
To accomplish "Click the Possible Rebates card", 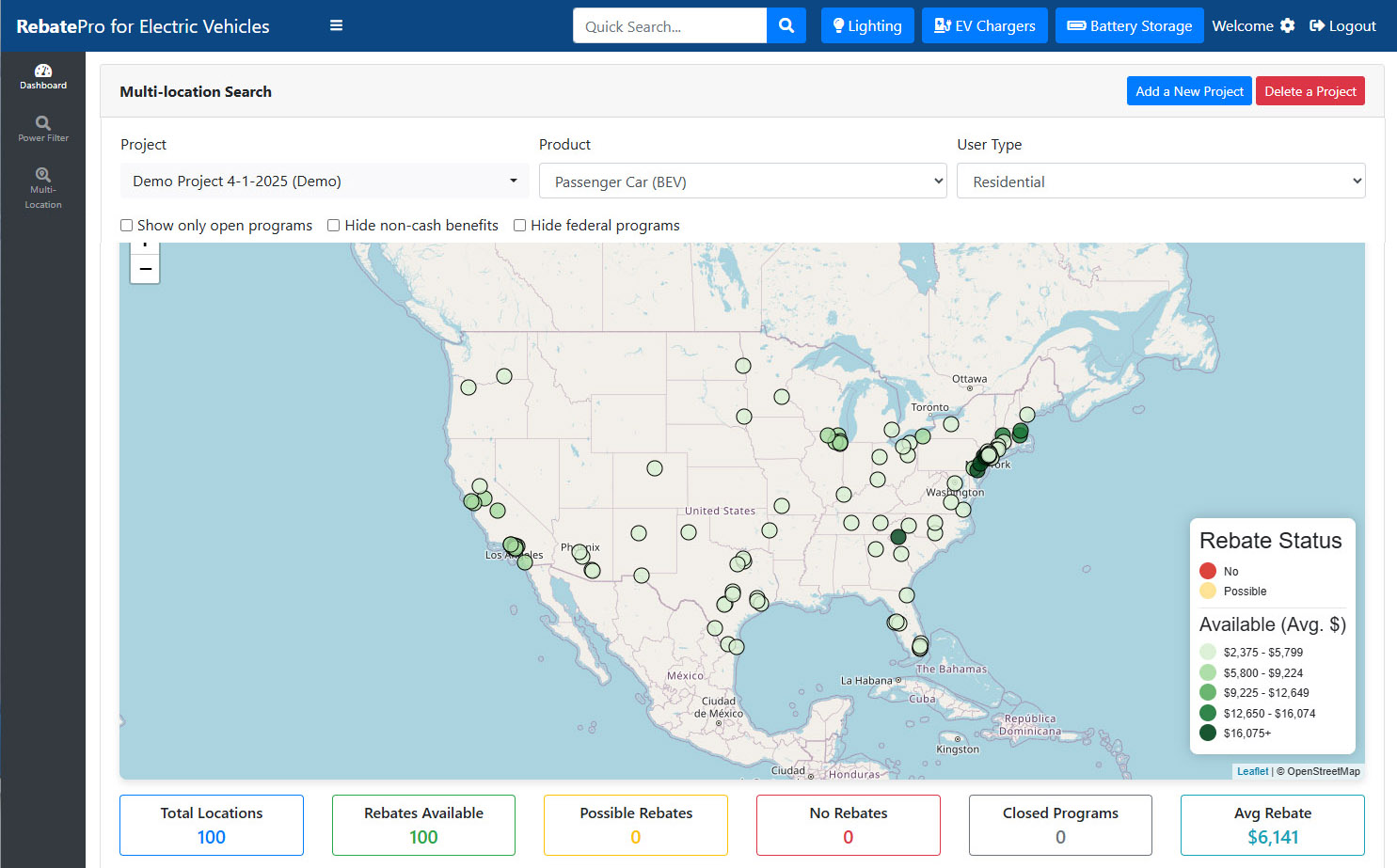I will pos(636,825).
